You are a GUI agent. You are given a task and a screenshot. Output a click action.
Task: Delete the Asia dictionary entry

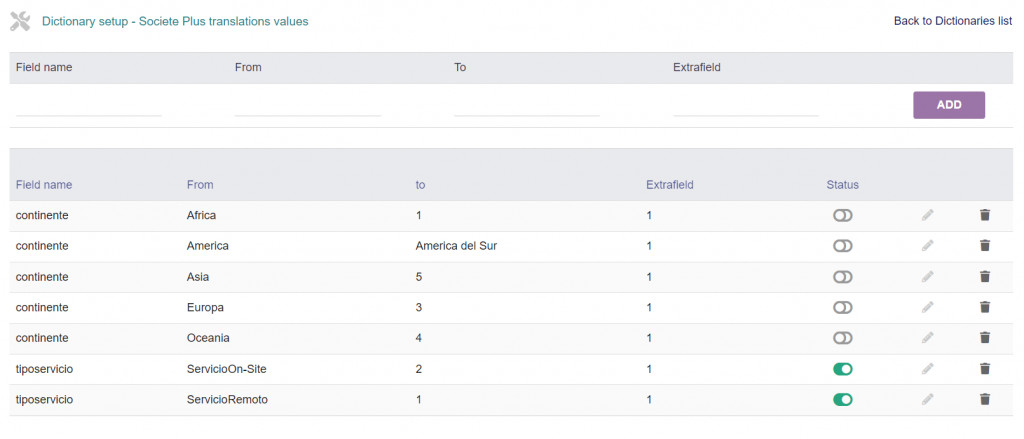tap(984, 277)
